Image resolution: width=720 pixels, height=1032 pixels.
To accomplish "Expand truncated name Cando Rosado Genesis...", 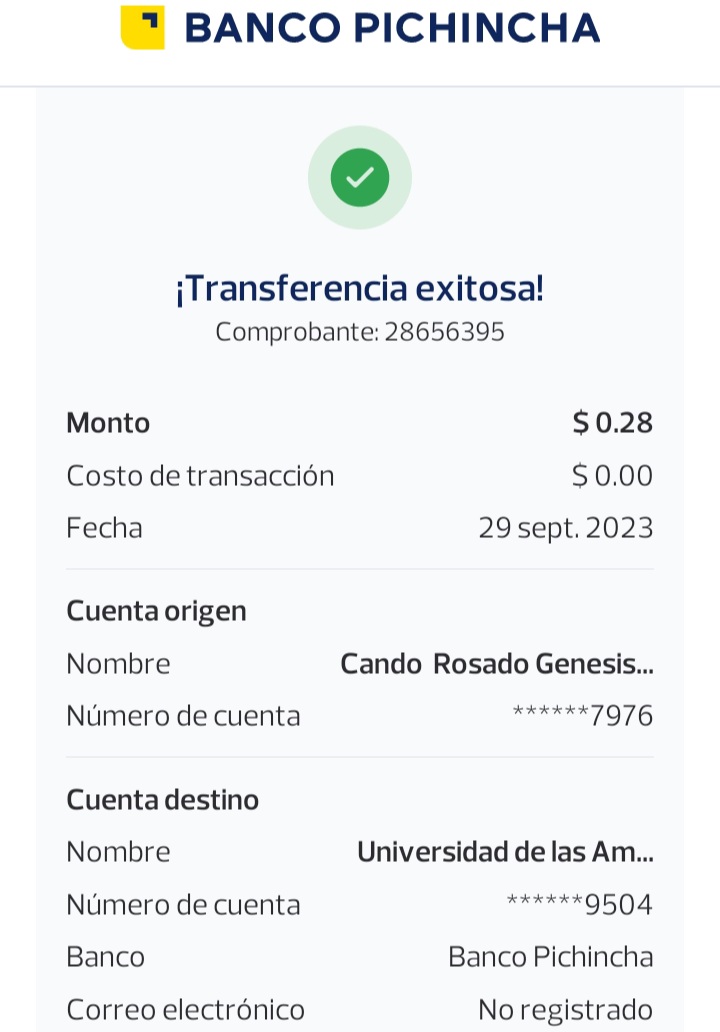I will click(497, 664).
